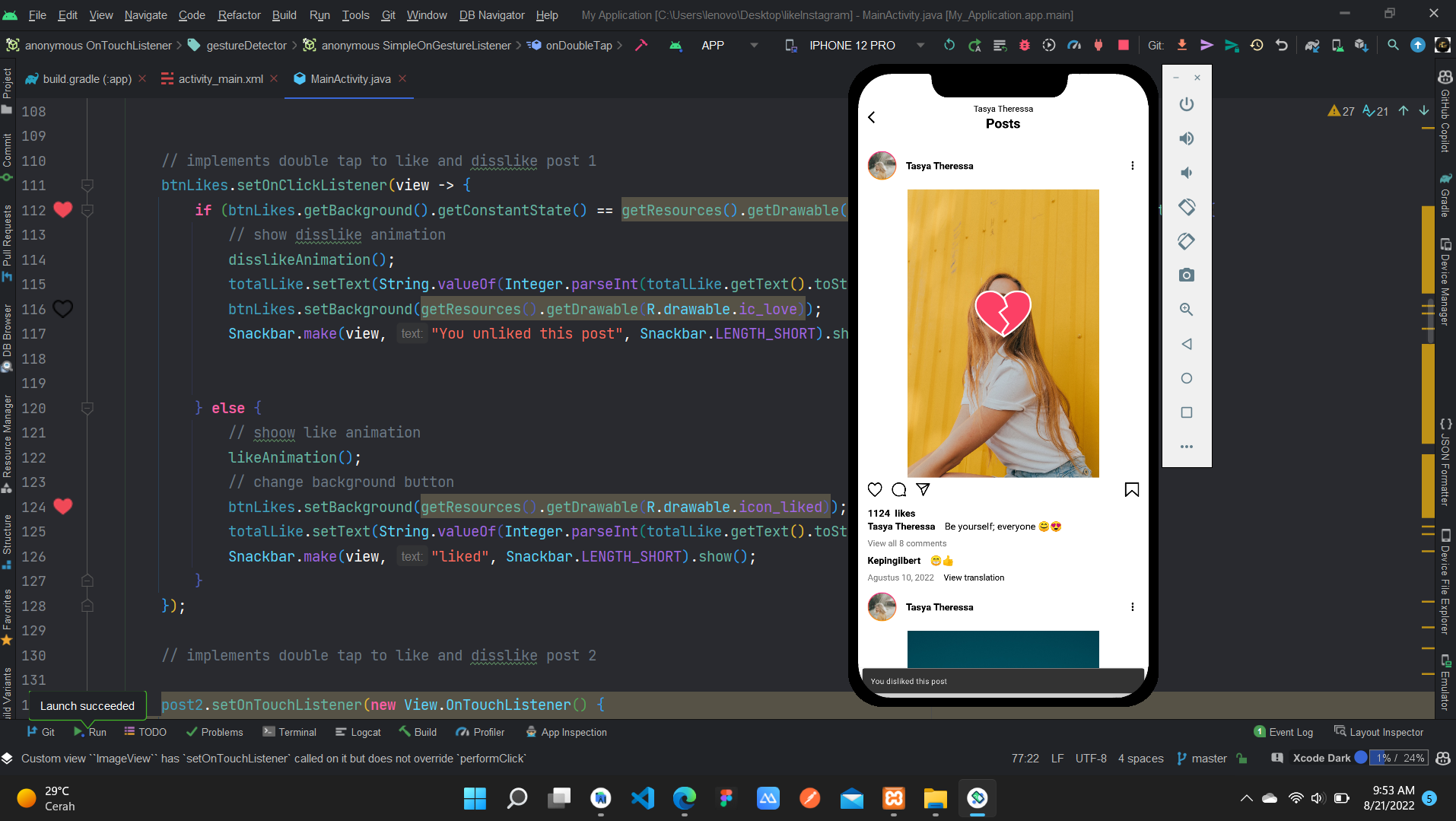Select the Debug app bug icon
1456x821 pixels.
coord(1025,45)
